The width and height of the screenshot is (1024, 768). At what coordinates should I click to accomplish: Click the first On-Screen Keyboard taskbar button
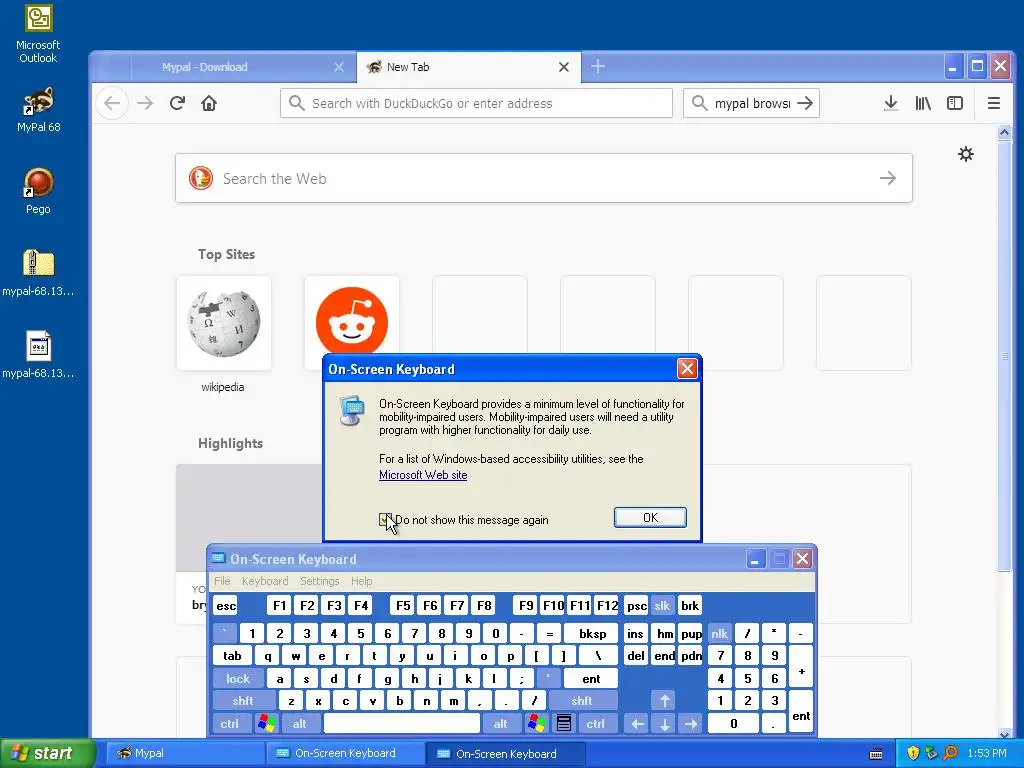pyautogui.click(x=345, y=753)
